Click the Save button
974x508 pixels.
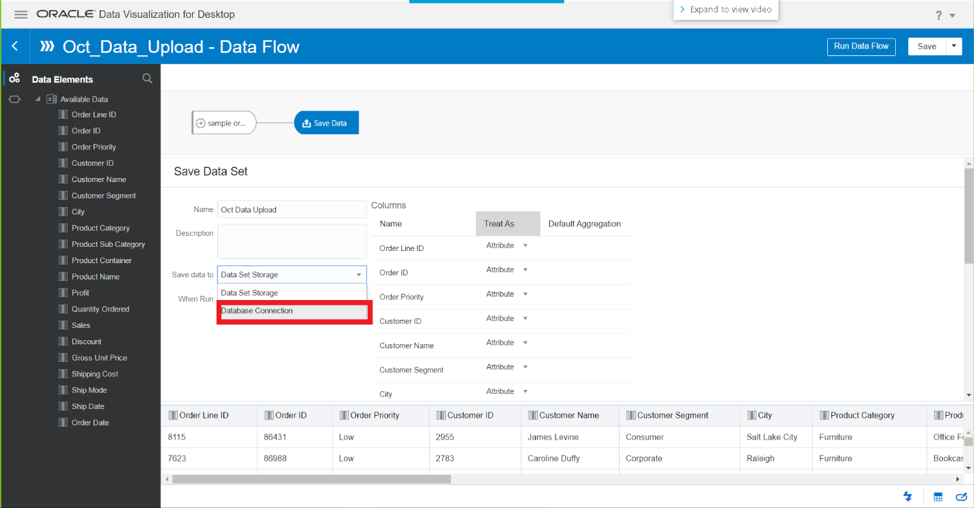tap(927, 46)
